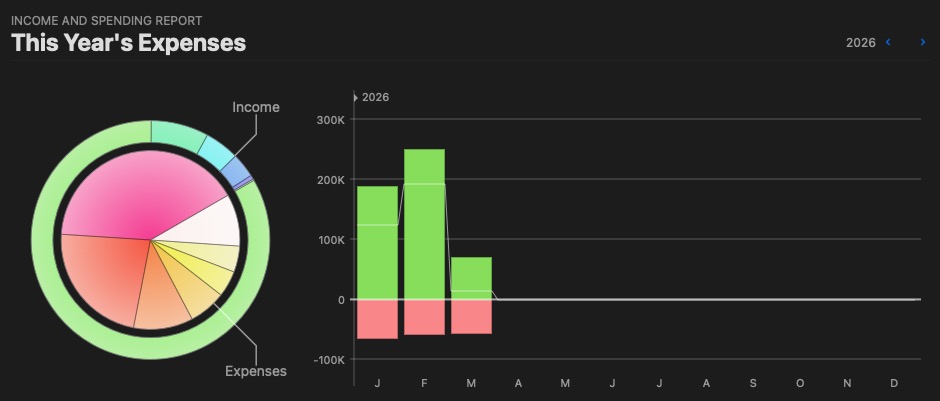Select the 2026 marker triangle above the chart
The height and width of the screenshot is (401, 940).
point(356,97)
